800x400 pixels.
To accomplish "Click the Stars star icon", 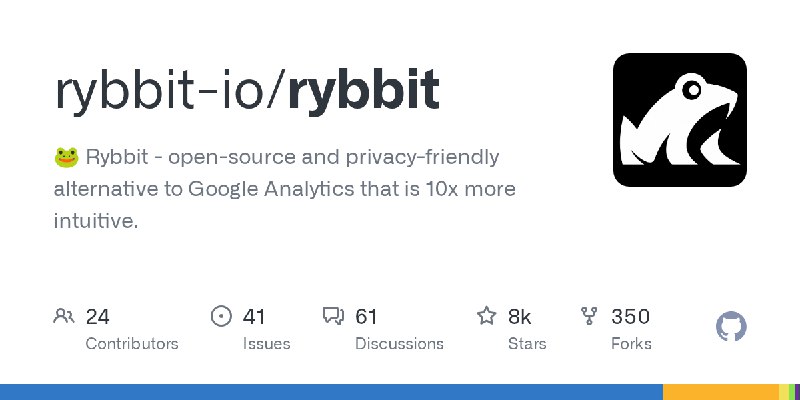I will [487, 317].
